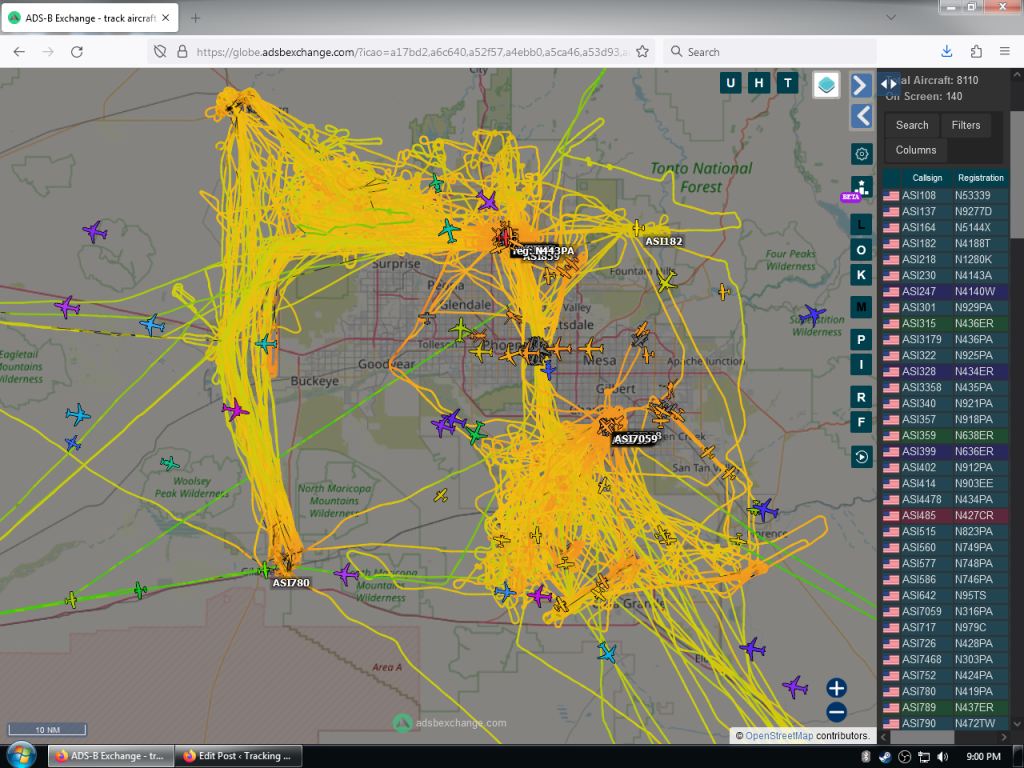Switch to Edit Post taskbar window
The image size is (1024, 768).
coord(240,756)
